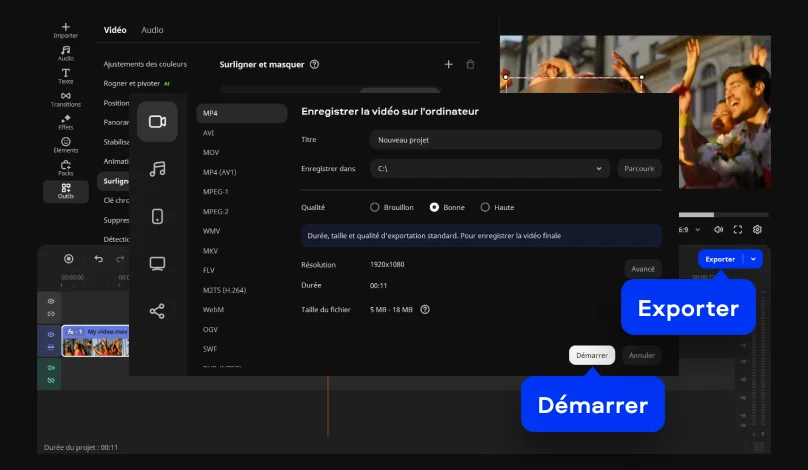This screenshot has height=470, width=808.
Task: Hide the main video track with eye icon
Action: 50,334
